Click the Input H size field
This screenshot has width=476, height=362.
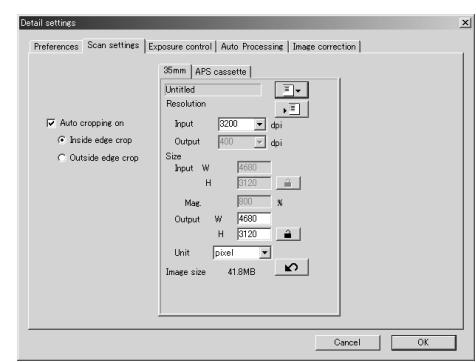(x=254, y=183)
